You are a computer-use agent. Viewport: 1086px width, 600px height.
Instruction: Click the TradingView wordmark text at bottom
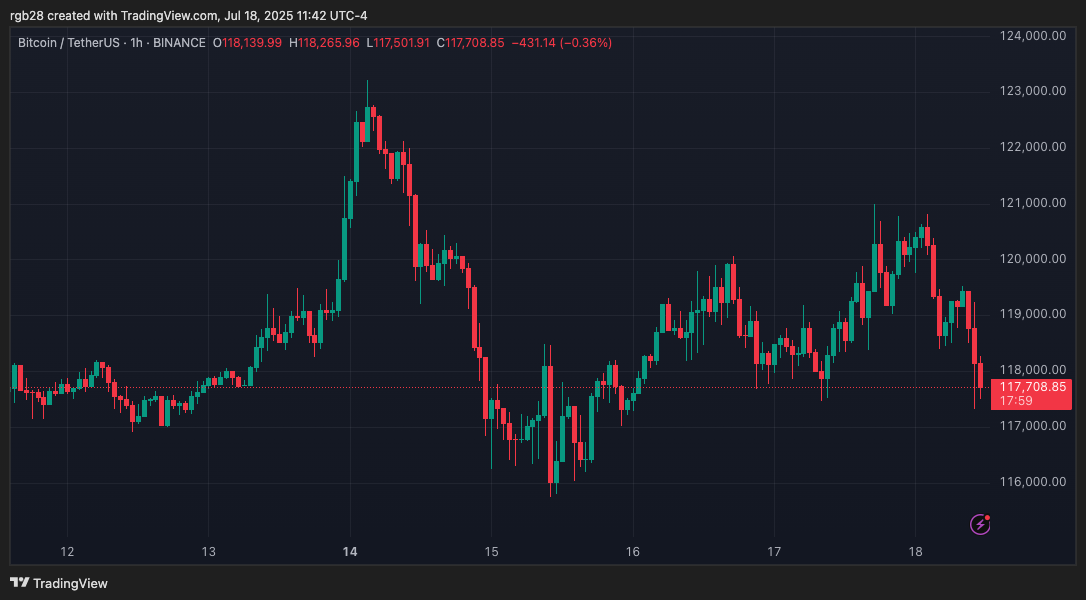point(70,583)
